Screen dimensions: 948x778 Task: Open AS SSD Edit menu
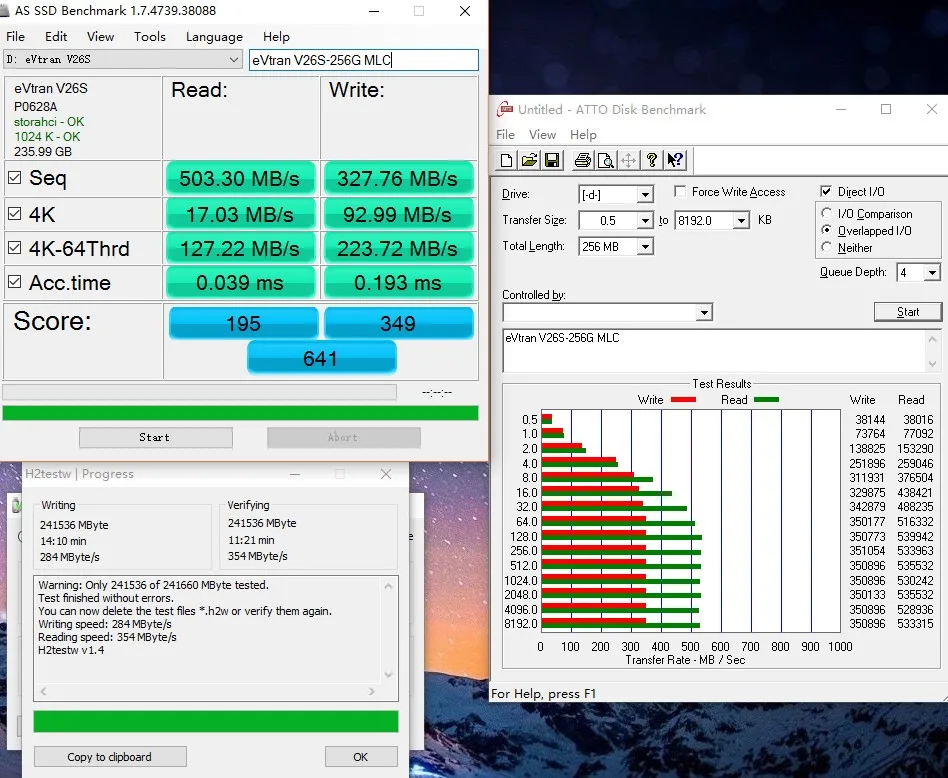[x=56, y=37]
